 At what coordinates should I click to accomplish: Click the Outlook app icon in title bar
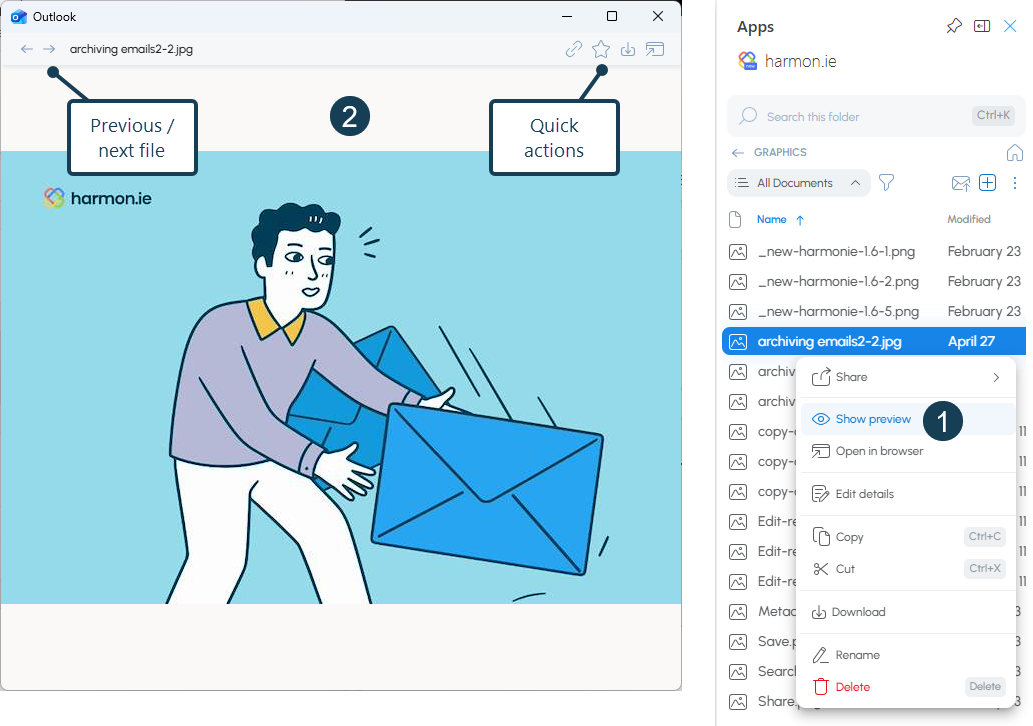(18, 16)
